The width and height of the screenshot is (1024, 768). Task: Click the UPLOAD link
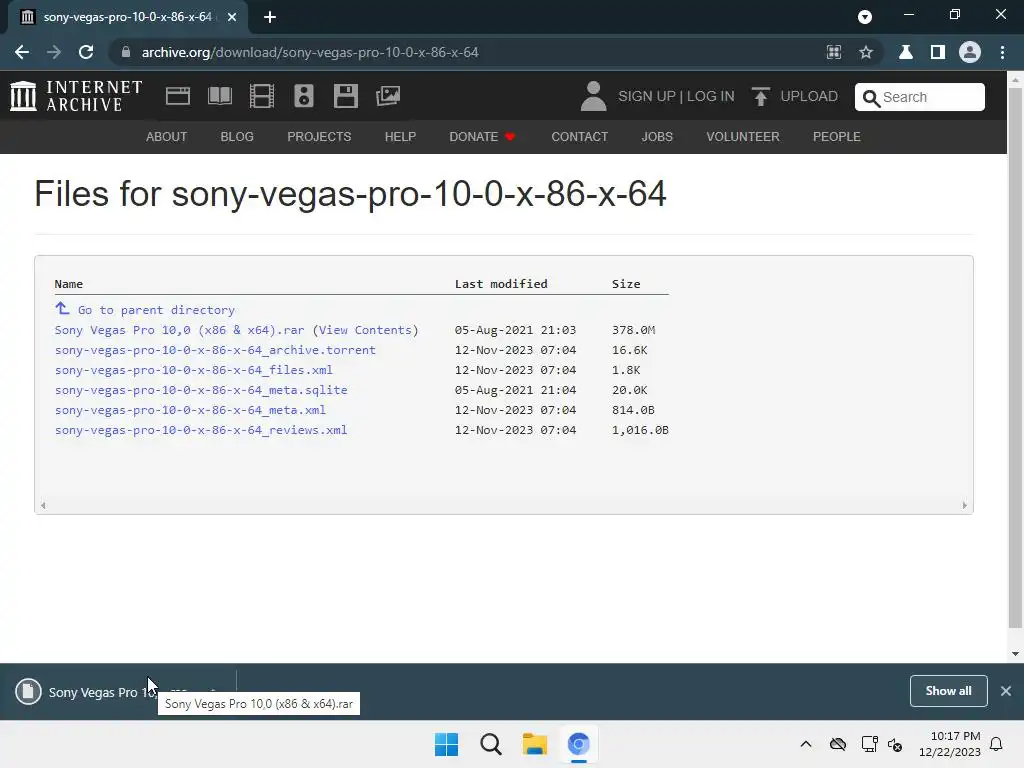pos(808,96)
